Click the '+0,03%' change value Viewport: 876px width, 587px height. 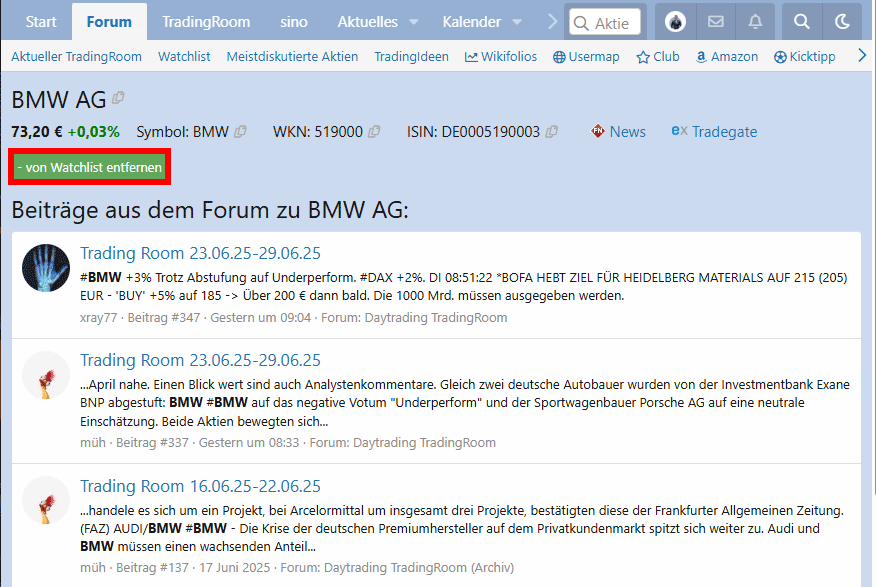pyautogui.click(x=93, y=132)
